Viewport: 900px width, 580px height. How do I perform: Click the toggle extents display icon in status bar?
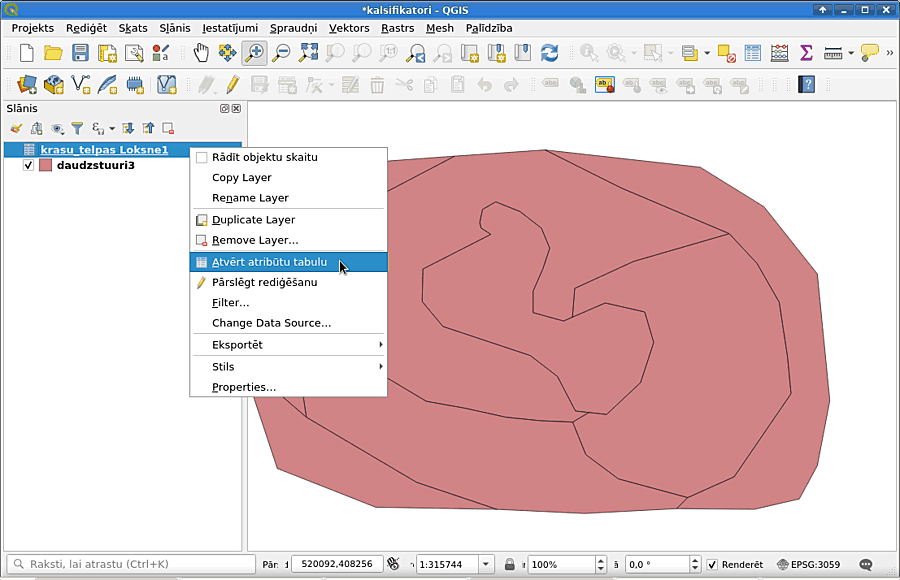(393, 564)
